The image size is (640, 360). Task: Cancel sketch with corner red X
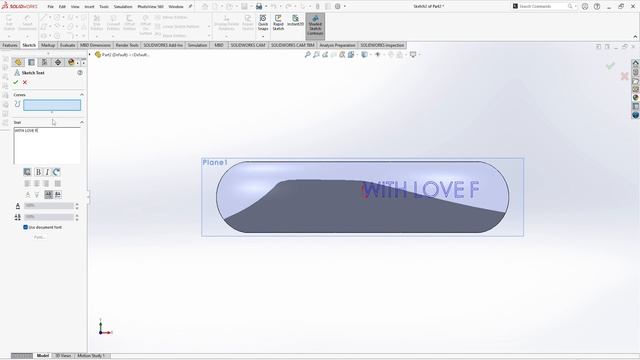pyautogui.click(x=624, y=76)
